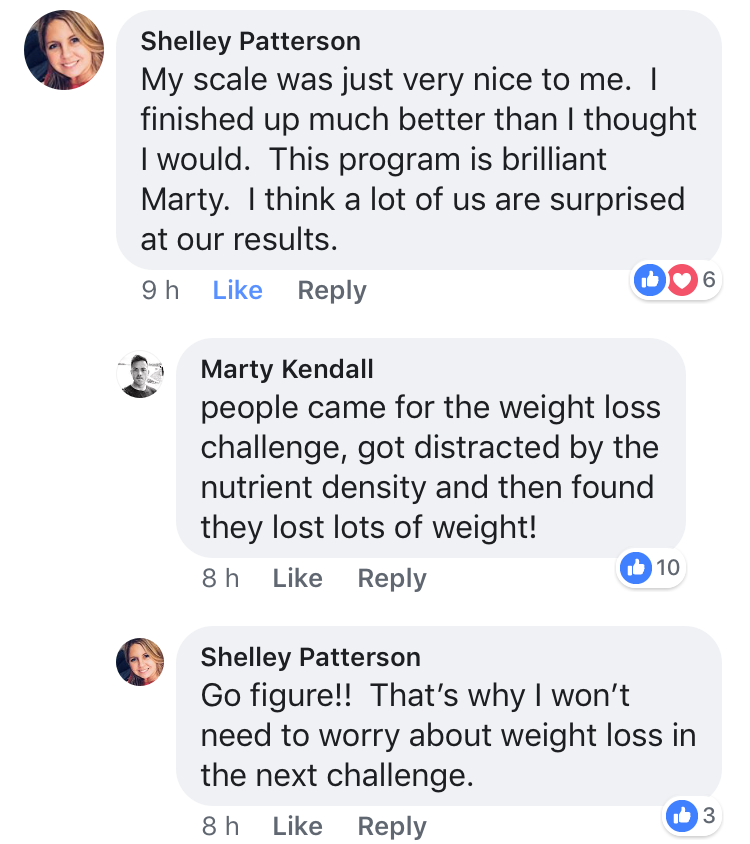Reply to Marty Kendall's comment
The height and width of the screenshot is (844, 750).
pos(392,579)
